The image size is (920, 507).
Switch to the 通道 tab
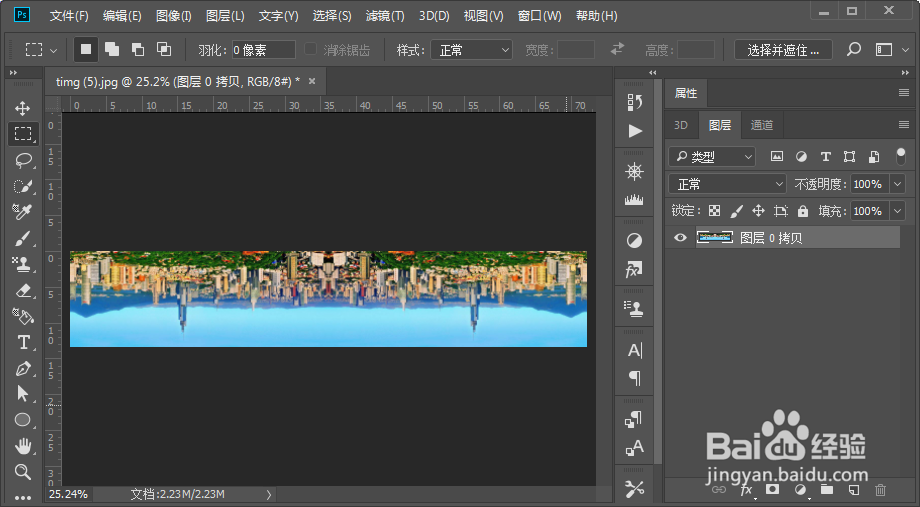[762, 124]
